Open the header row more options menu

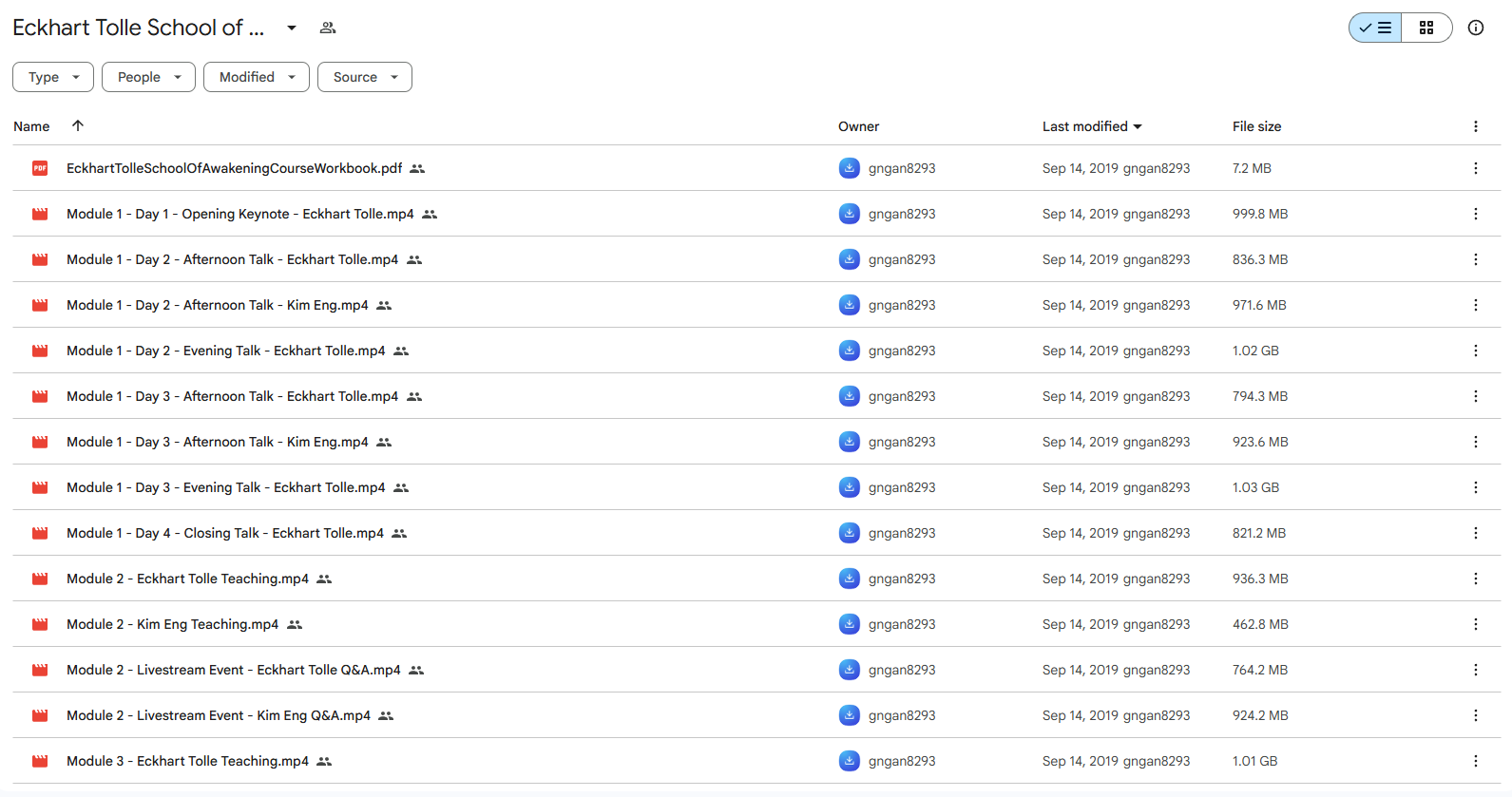(x=1476, y=126)
